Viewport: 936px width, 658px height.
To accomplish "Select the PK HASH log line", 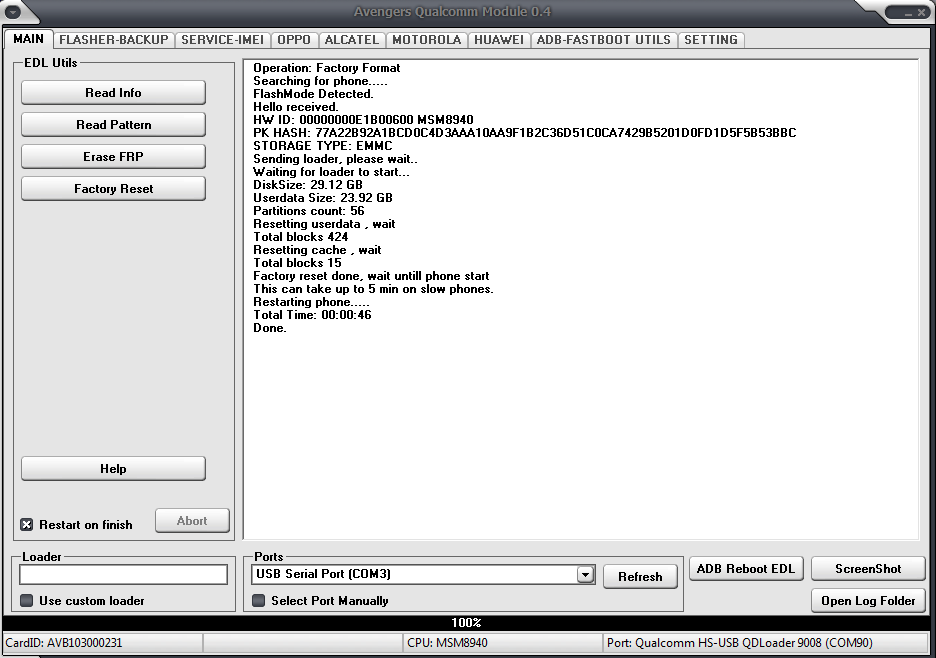I will 525,133.
